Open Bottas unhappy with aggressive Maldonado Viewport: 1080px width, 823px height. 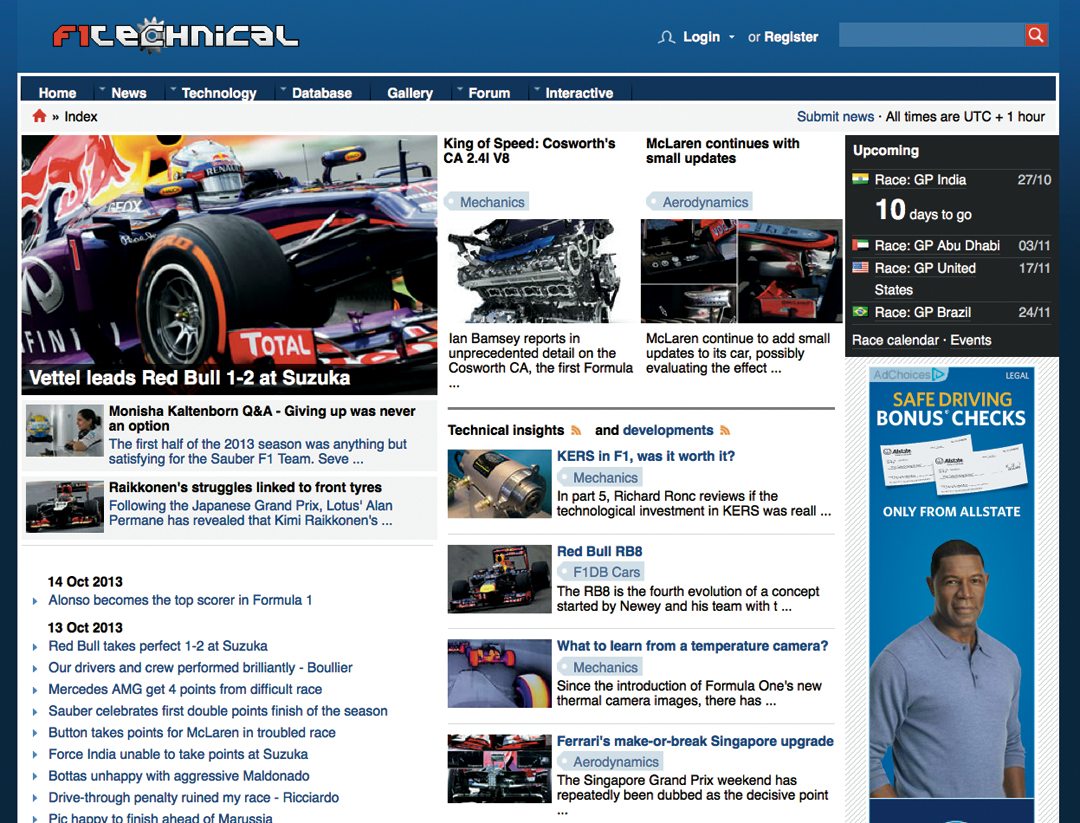point(178,775)
